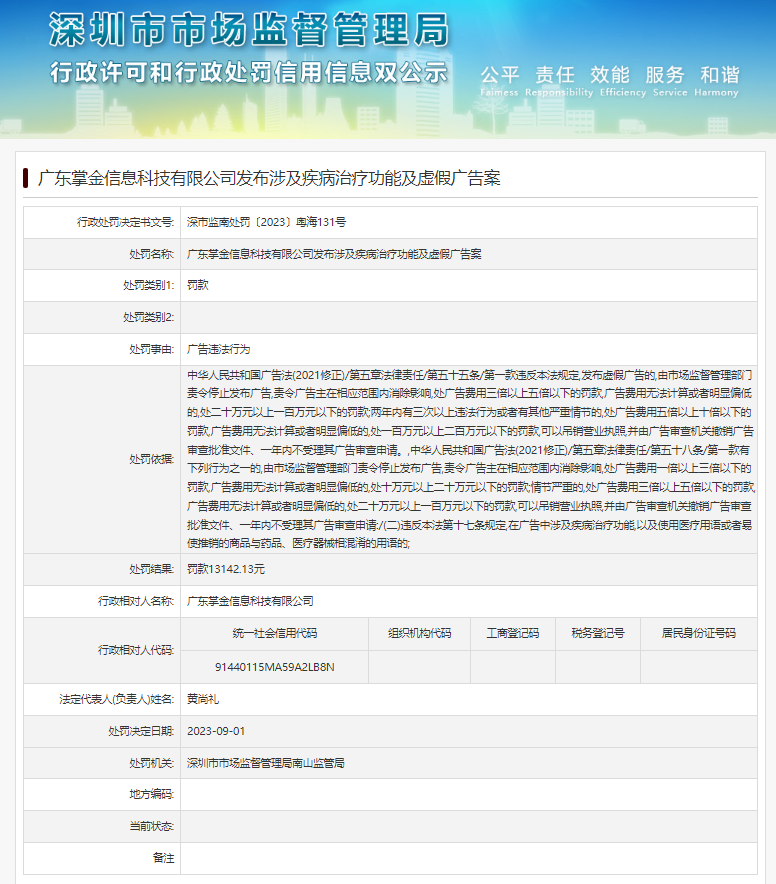Viewport: 776px width, 884px height.
Task: Click the column header 居民身份证号码
Action: (698, 634)
